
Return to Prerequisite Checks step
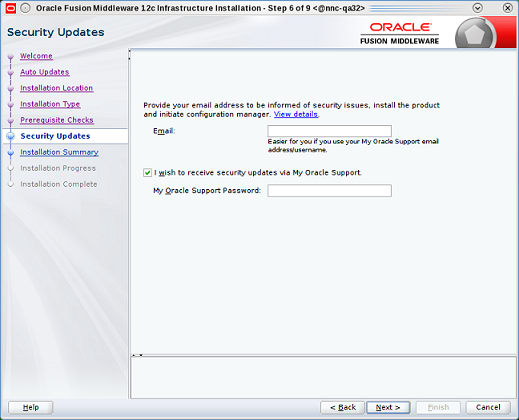[x=57, y=120]
